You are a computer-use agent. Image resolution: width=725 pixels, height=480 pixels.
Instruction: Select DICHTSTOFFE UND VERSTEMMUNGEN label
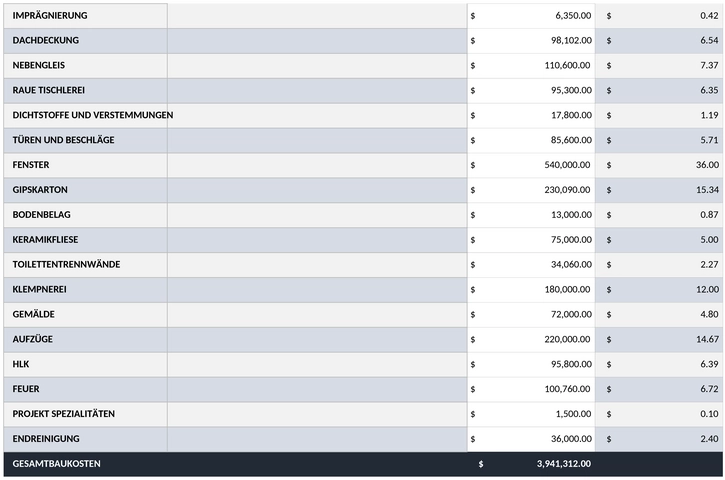[92, 115]
